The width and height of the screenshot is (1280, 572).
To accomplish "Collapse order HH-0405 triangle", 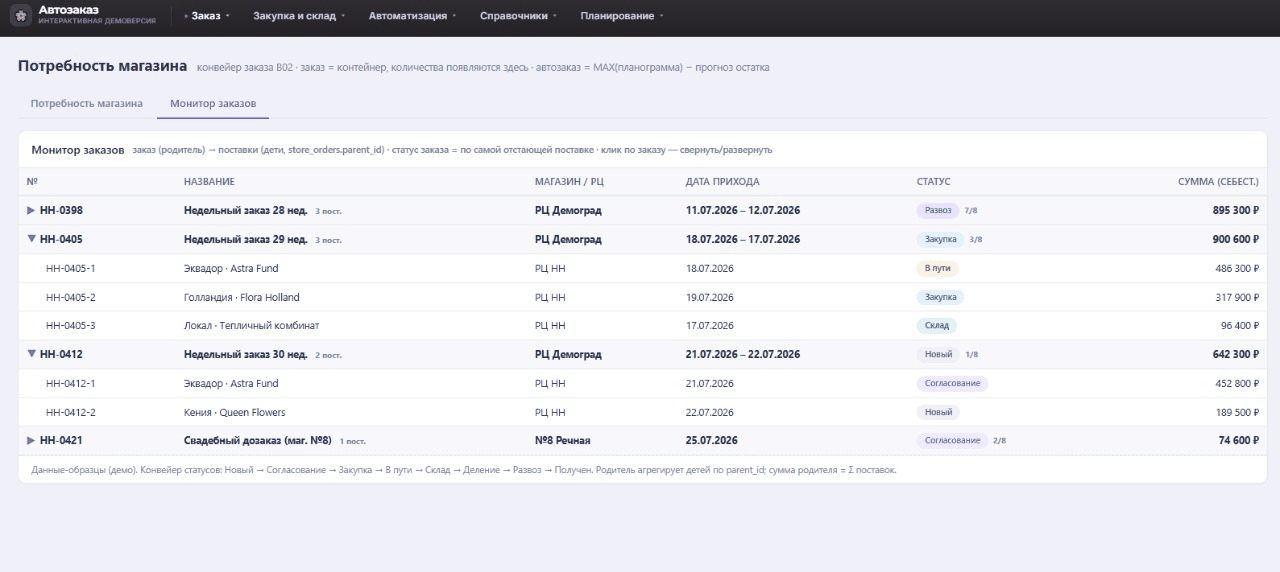I will [x=31, y=239].
